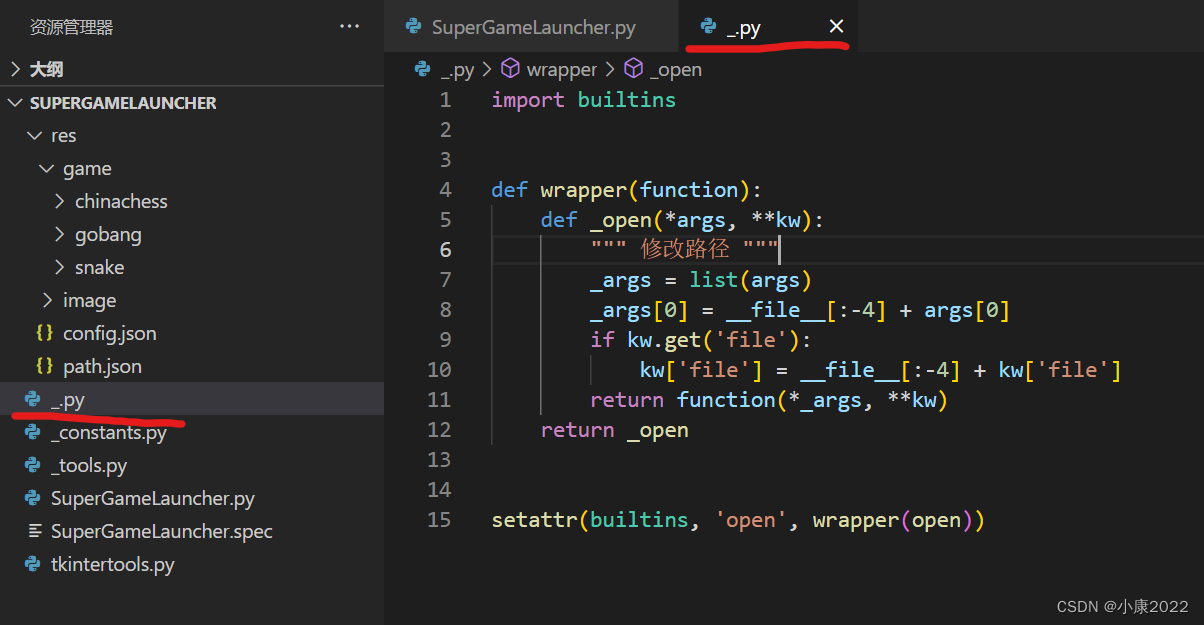Open SuperGameLauncher.spec file

point(192,531)
